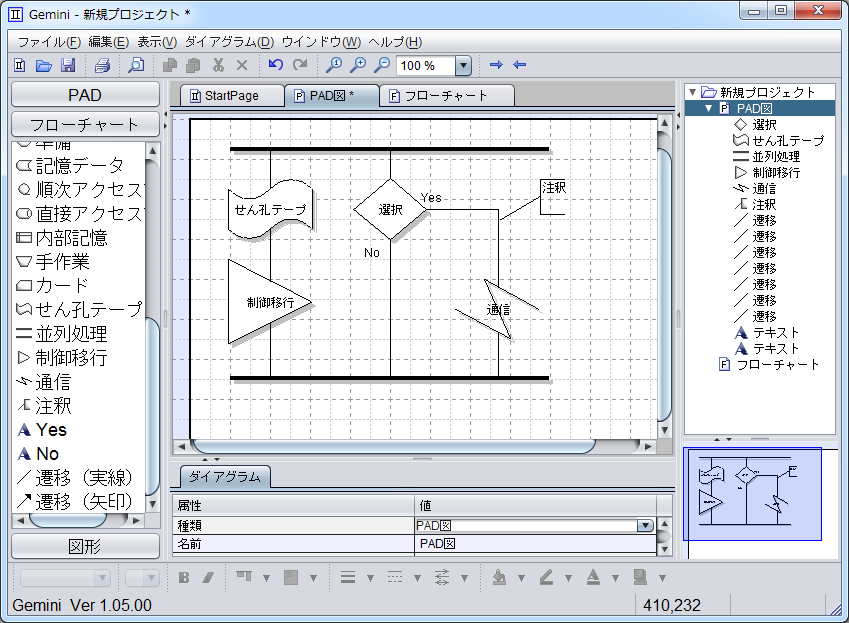Reset zoom with the 1:1 magnifier icon

click(334, 65)
